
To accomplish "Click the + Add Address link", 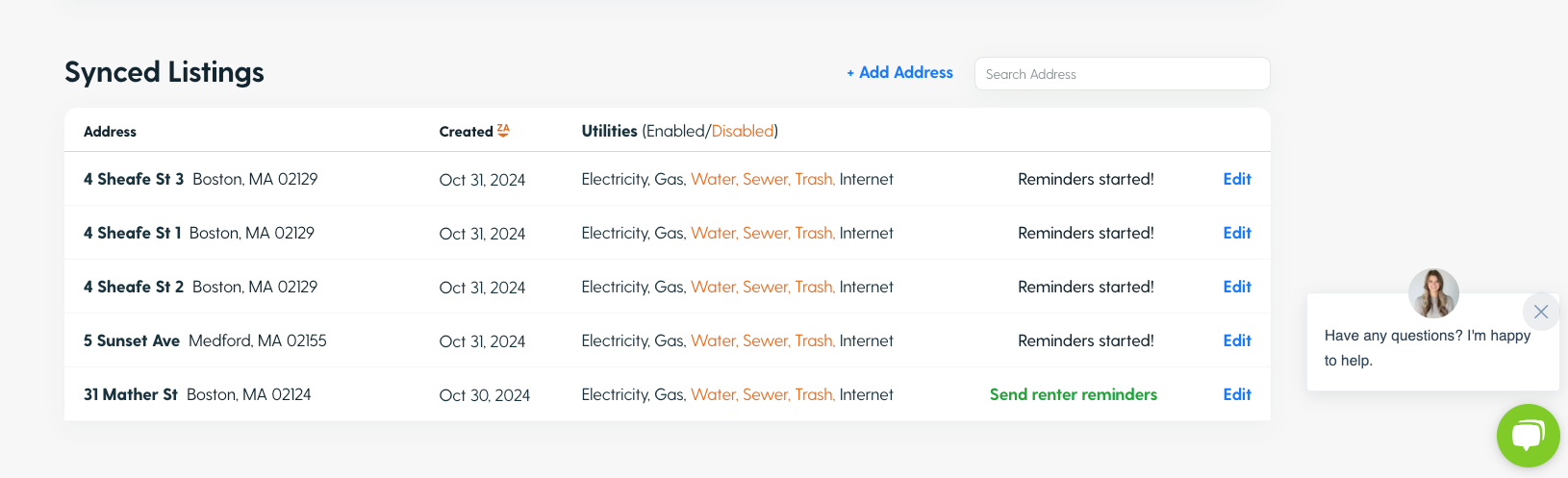I will 899,73.
